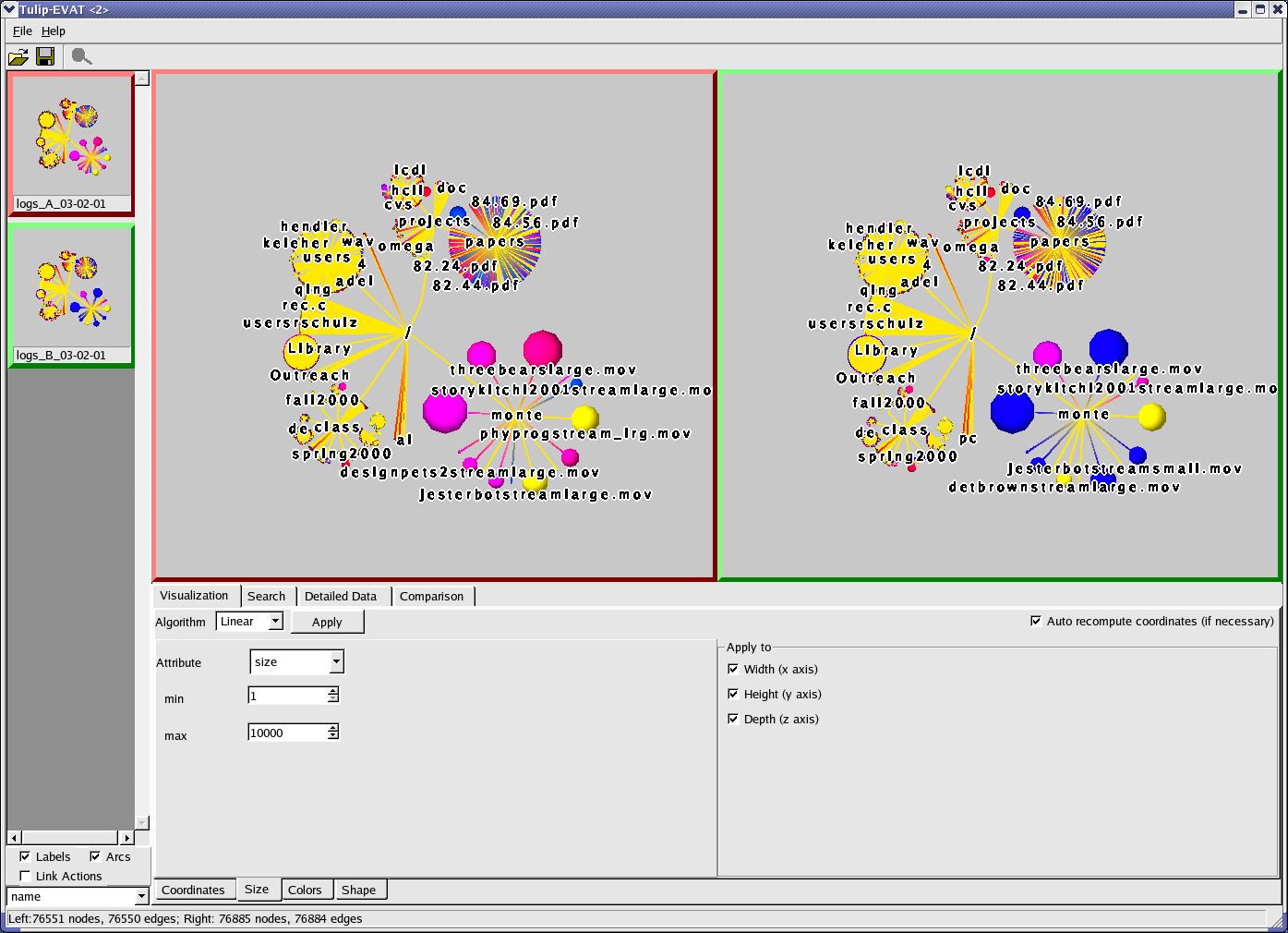Enable the Link Actions checkbox
1288x933 pixels.
pos(25,876)
